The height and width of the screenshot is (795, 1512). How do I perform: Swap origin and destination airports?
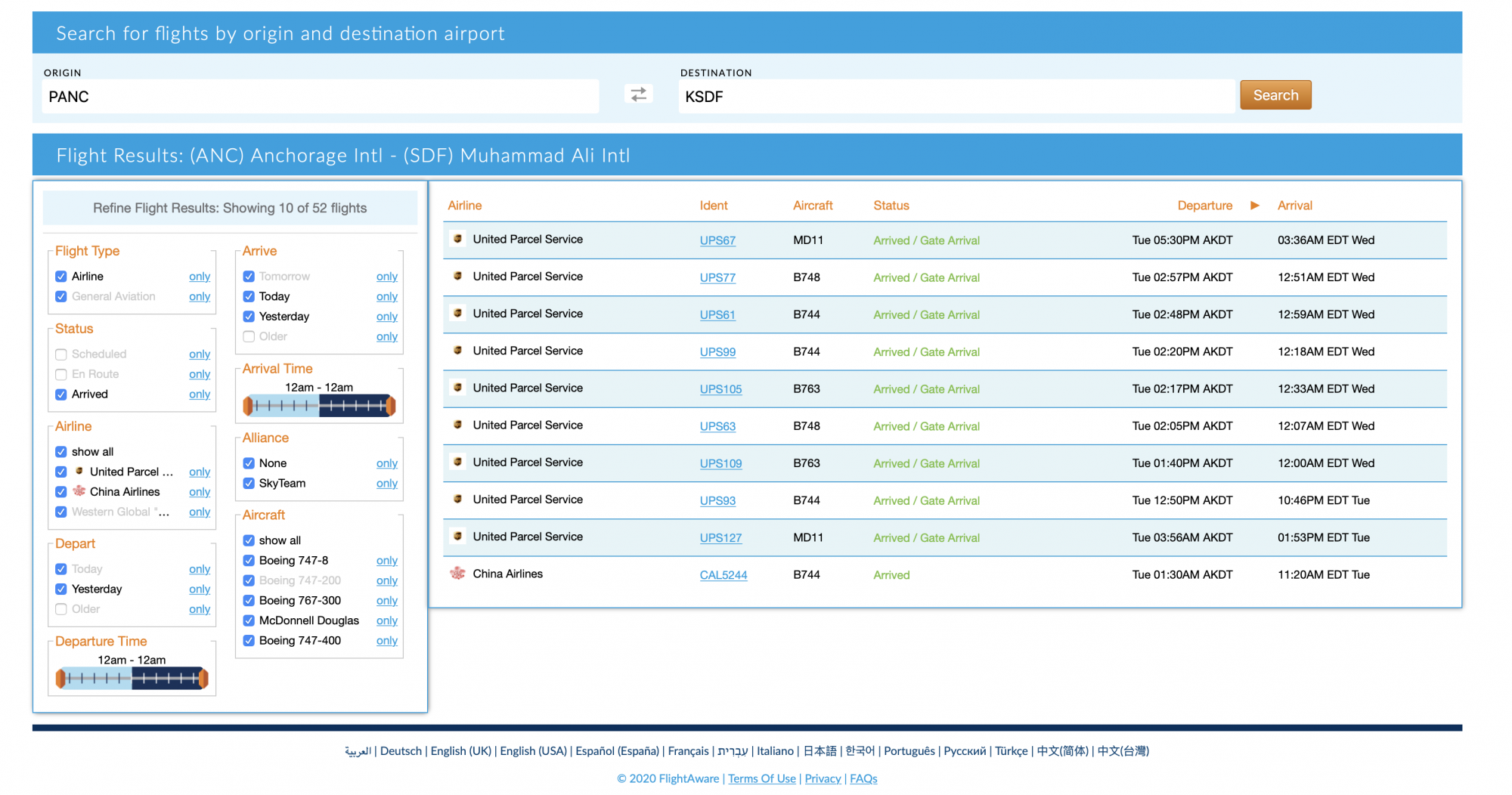(x=639, y=94)
